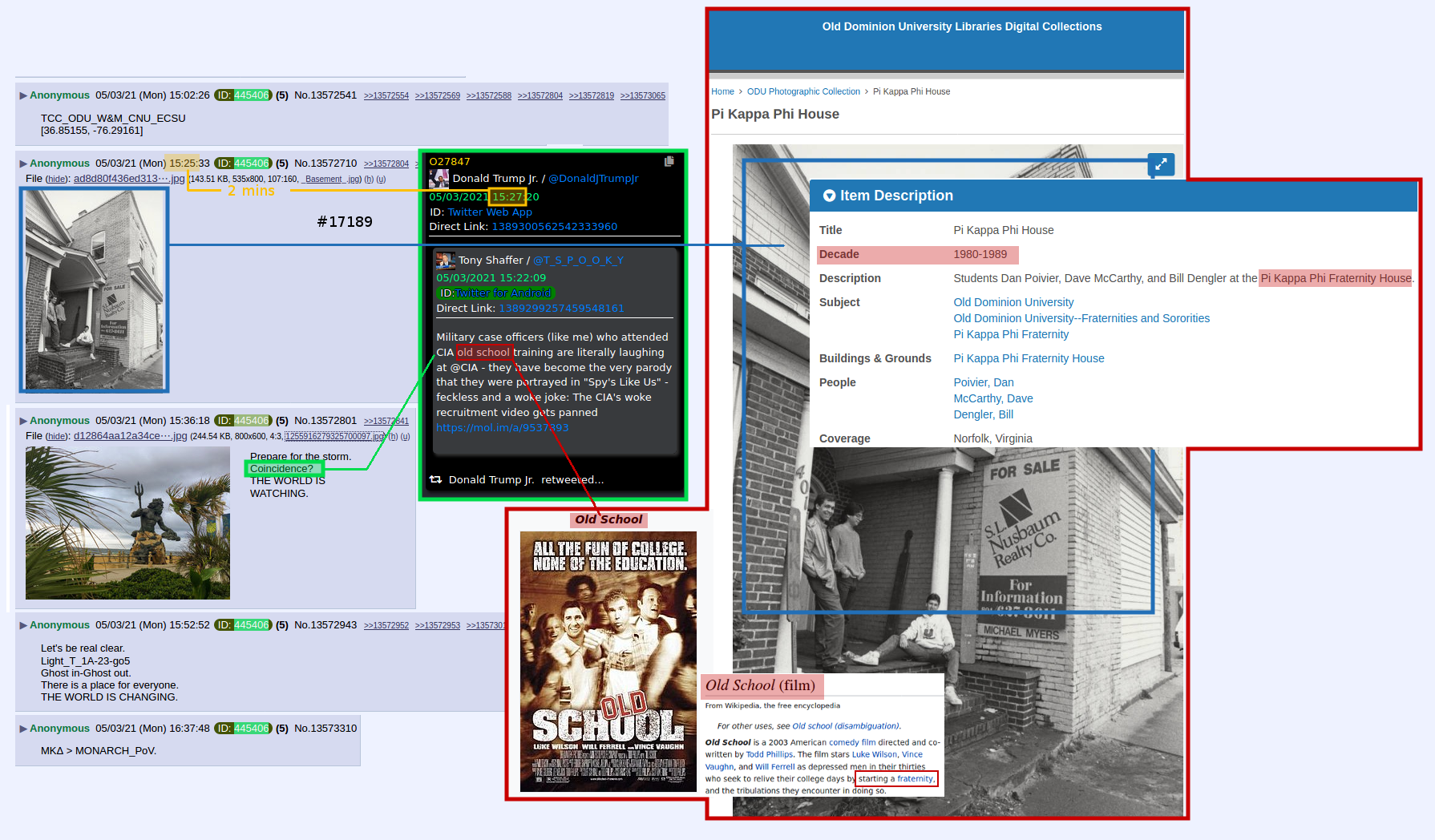
Task: Open reply link >>13572588
Action: (489, 96)
